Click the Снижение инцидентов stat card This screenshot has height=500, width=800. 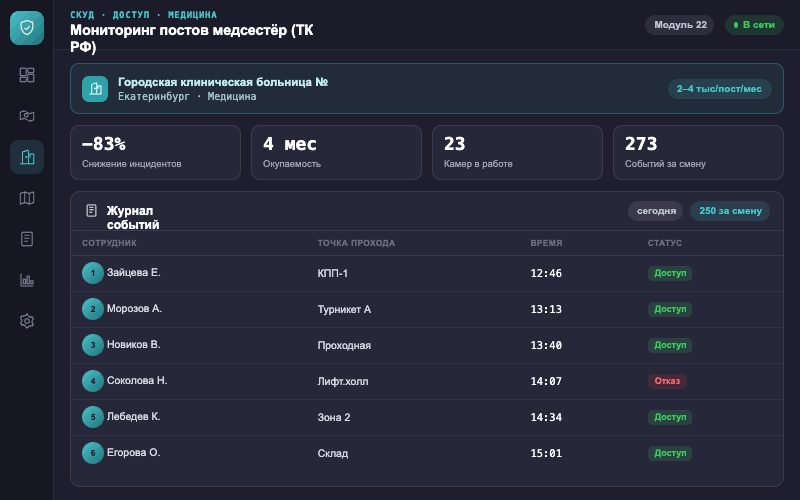(x=156, y=152)
